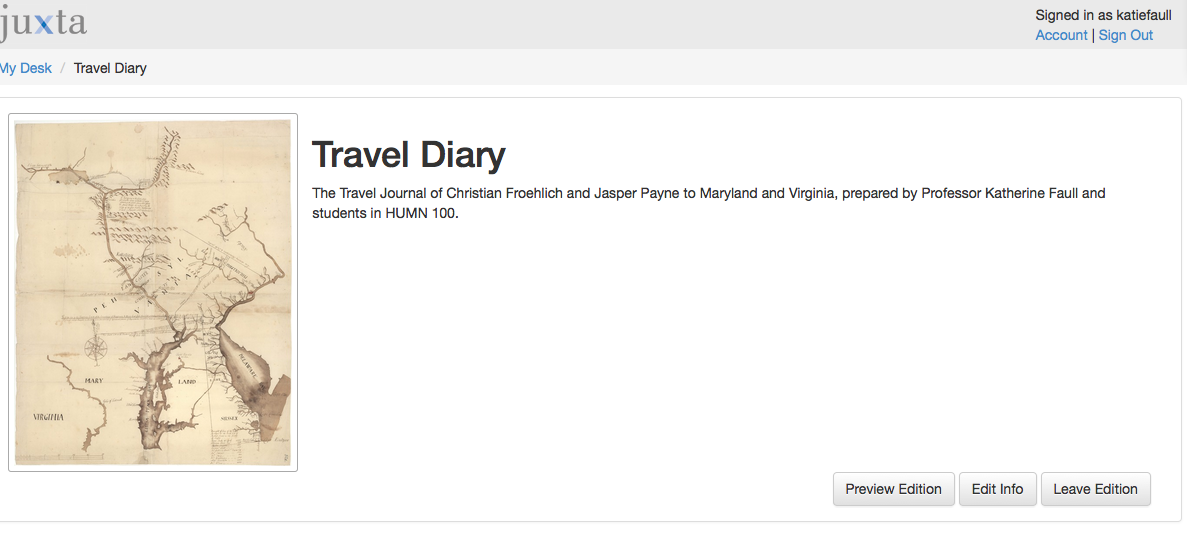Click the Travel Diary heading
Viewport: 1187px width, 536px height.
tap(408, 155)
